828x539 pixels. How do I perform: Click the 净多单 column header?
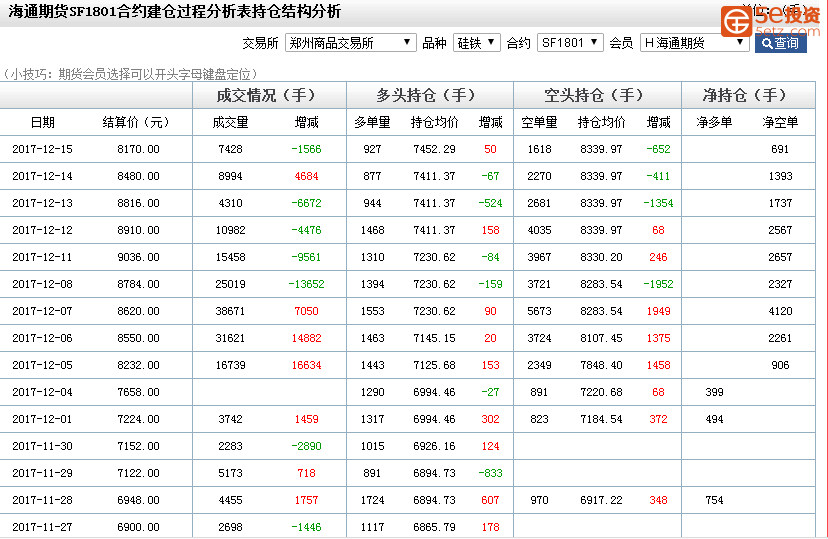[x=714, y=122]
